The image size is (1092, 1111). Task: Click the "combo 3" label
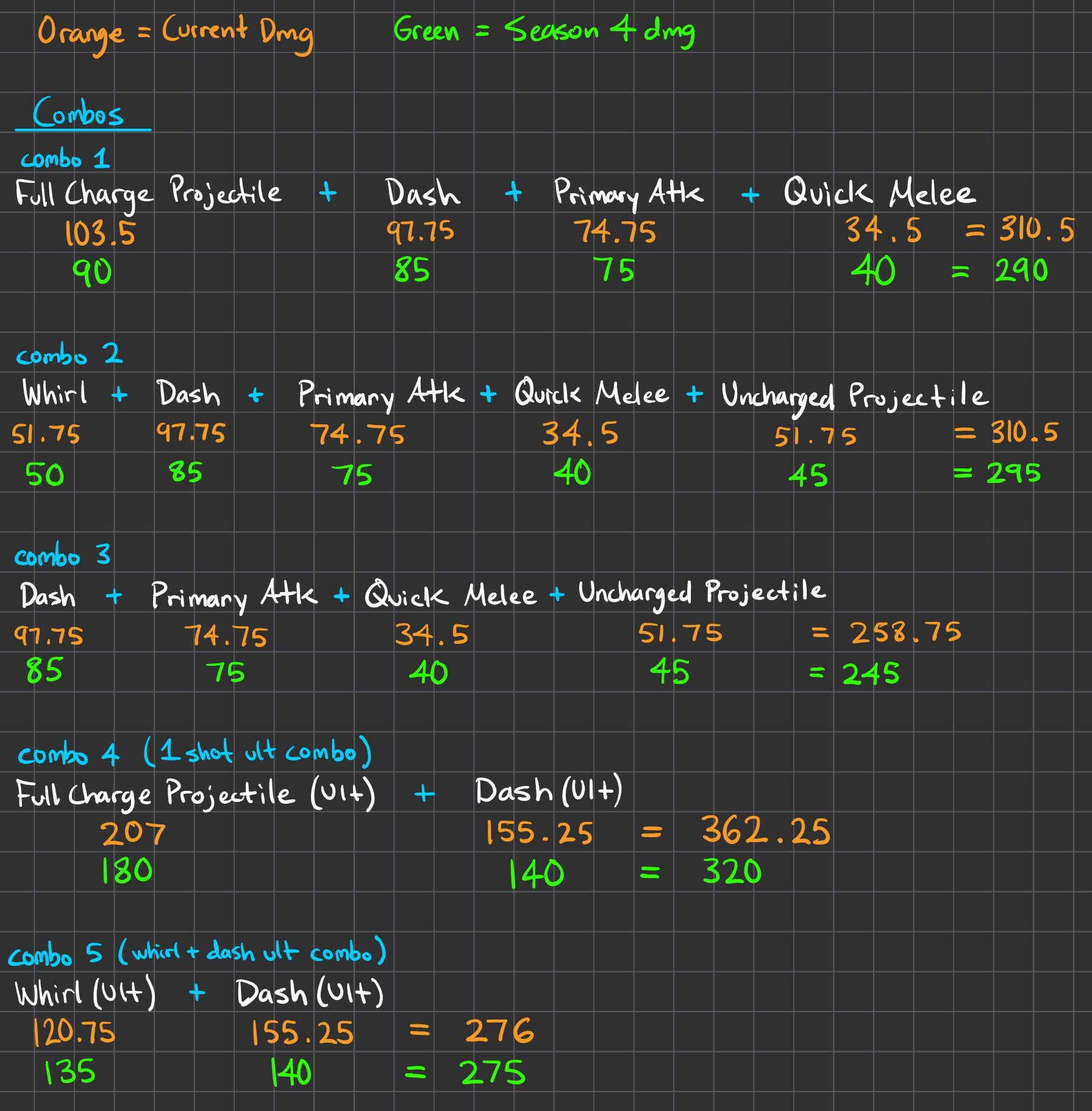pyautogui.click(x=62, y=555)
